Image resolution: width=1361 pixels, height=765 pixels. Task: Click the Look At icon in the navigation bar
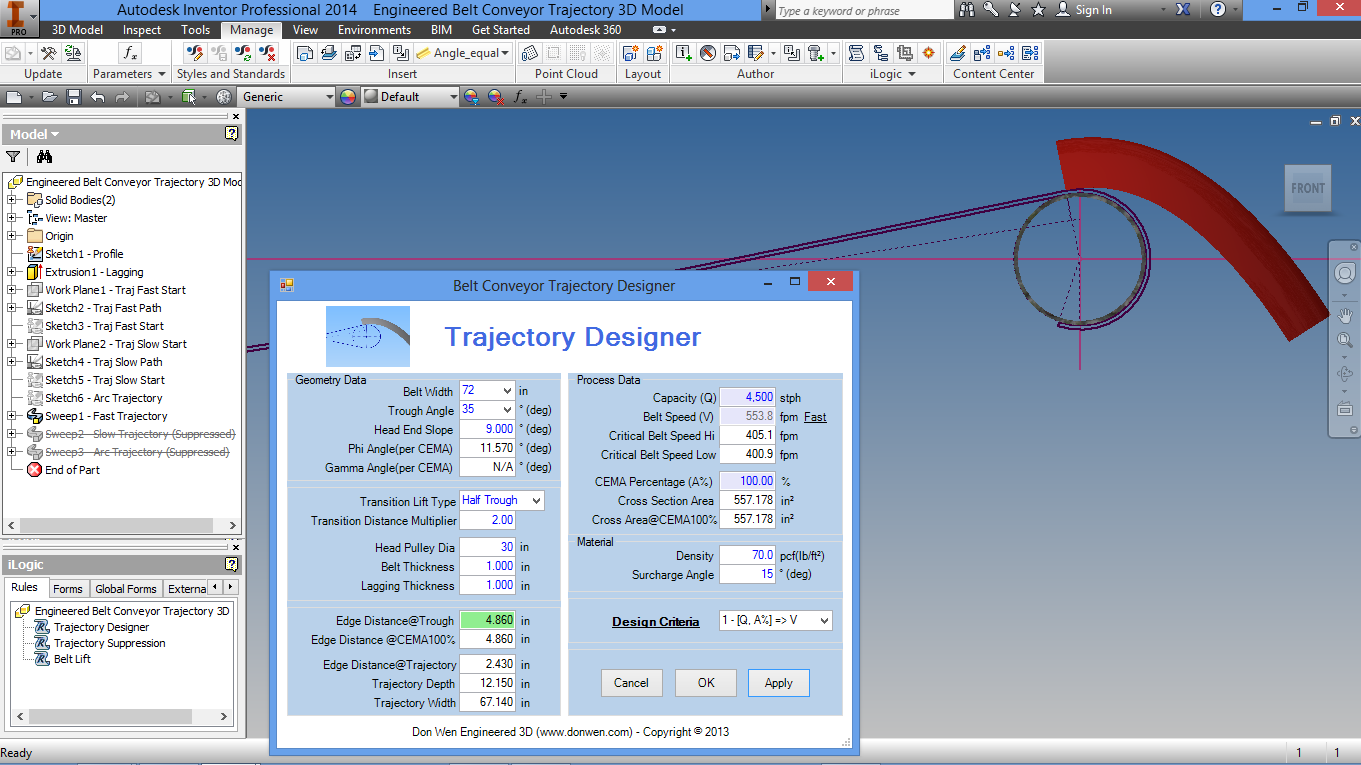click(x=1345, y=409)
